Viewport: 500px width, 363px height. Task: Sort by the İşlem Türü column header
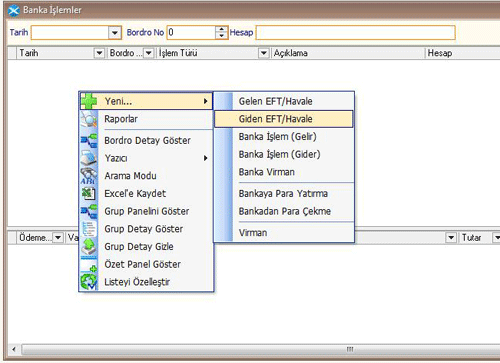point(208,53)
